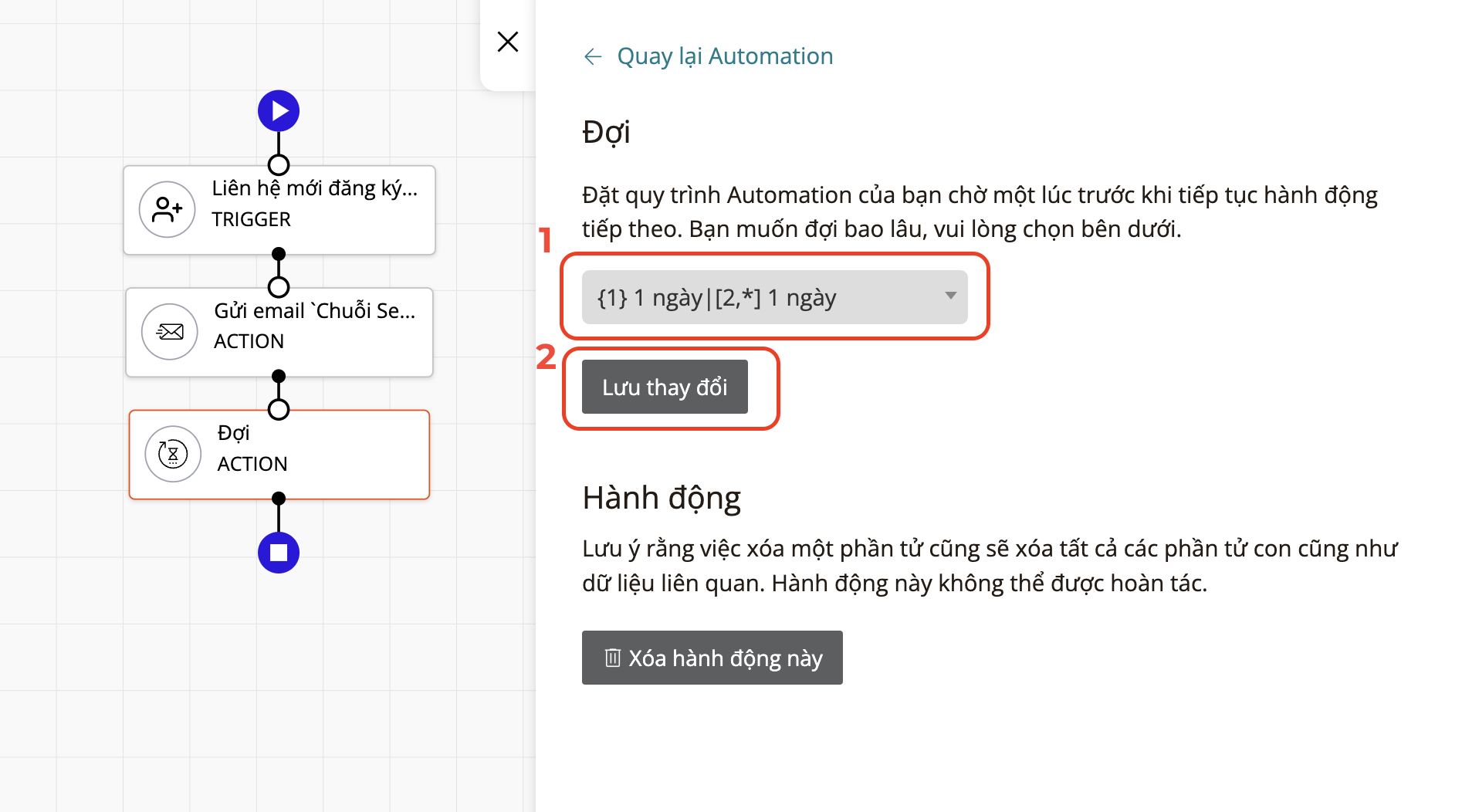
Task: Go back via Quay lại Automation link
Action: pos(724,56)
